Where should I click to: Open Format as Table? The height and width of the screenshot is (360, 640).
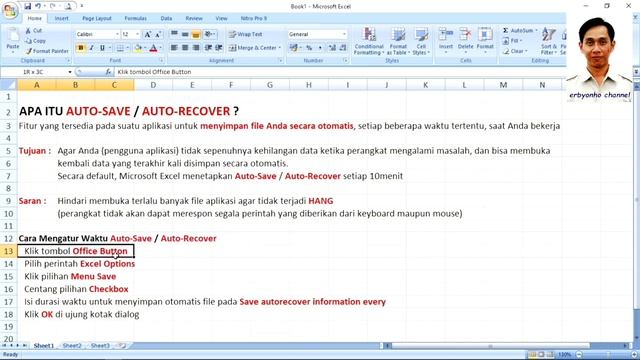point(398,41)
